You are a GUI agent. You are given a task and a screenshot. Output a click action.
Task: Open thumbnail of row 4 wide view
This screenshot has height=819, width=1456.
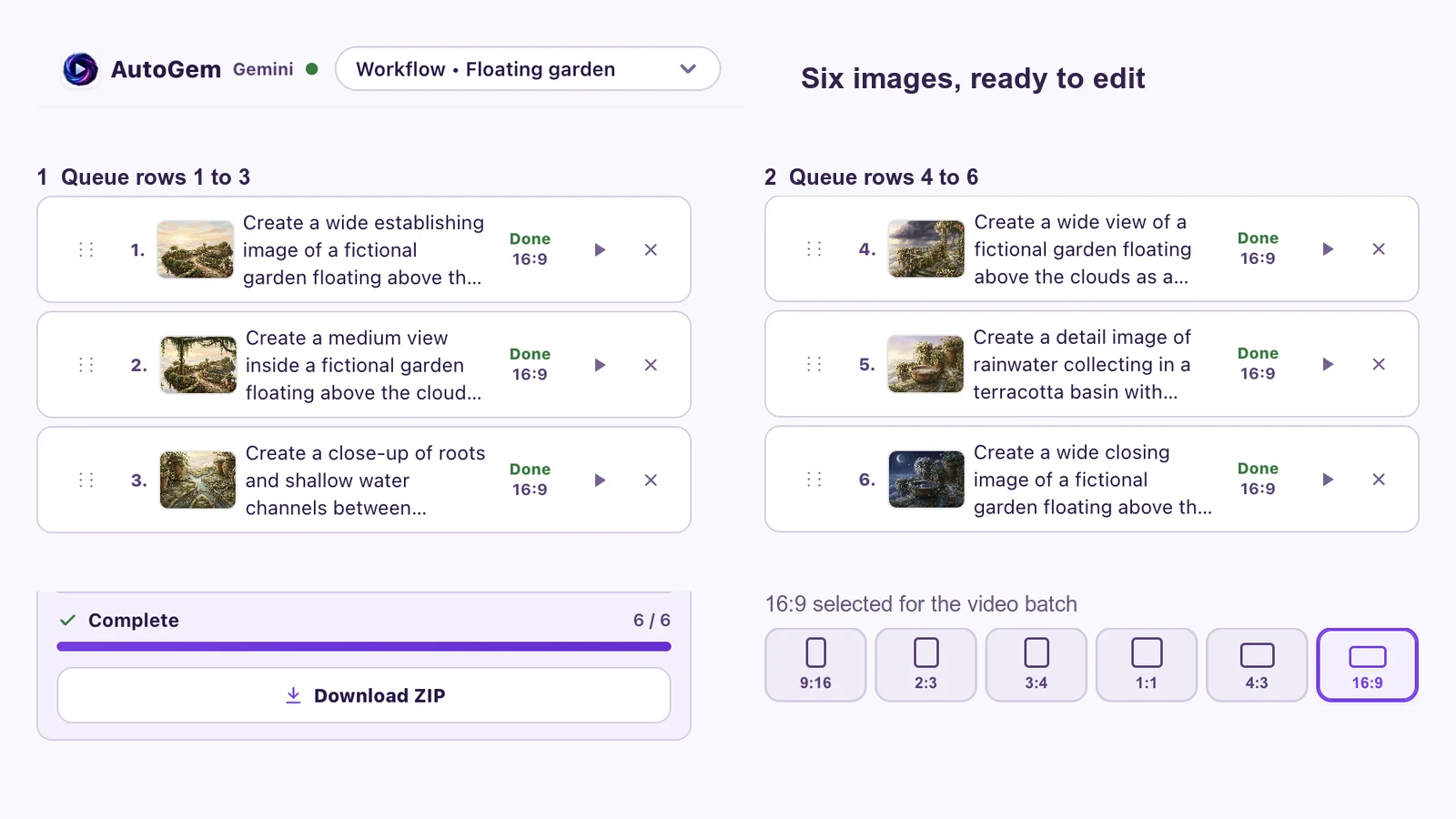click(x=925, y=248)
